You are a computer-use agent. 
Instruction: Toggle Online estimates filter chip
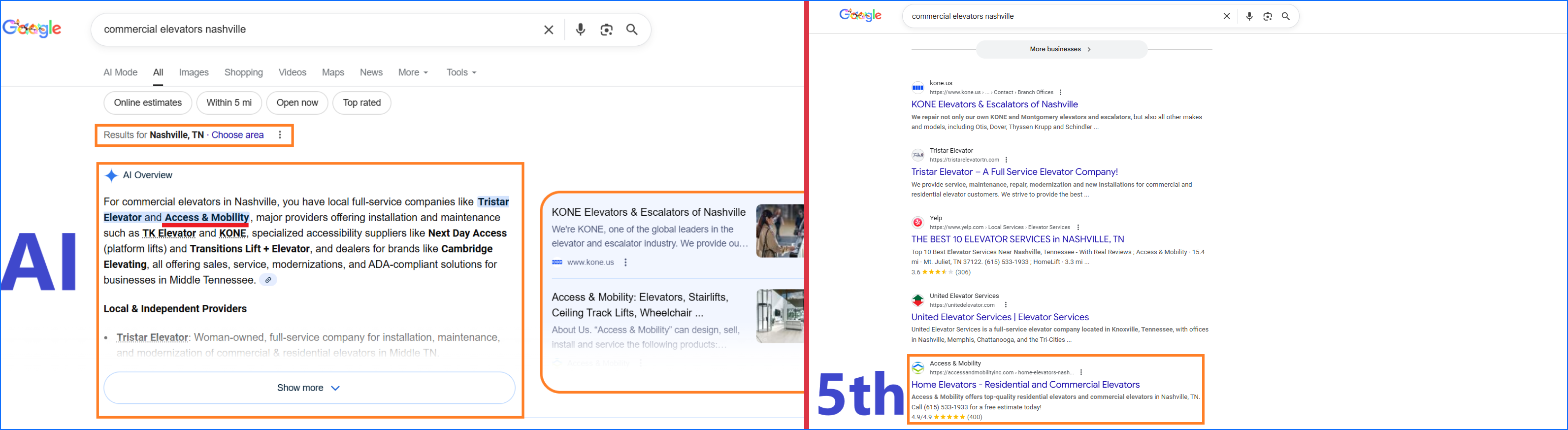click(x=148, y=103)
